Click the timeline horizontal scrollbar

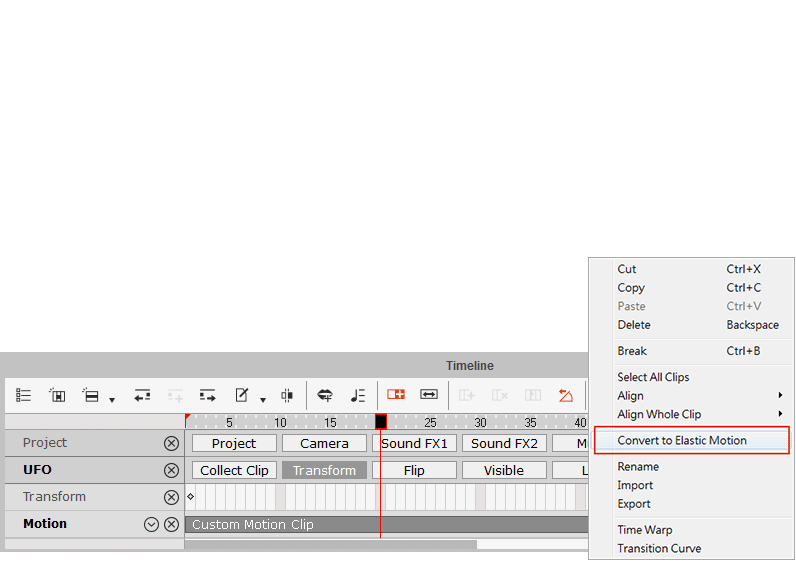(x=330, y=545)
